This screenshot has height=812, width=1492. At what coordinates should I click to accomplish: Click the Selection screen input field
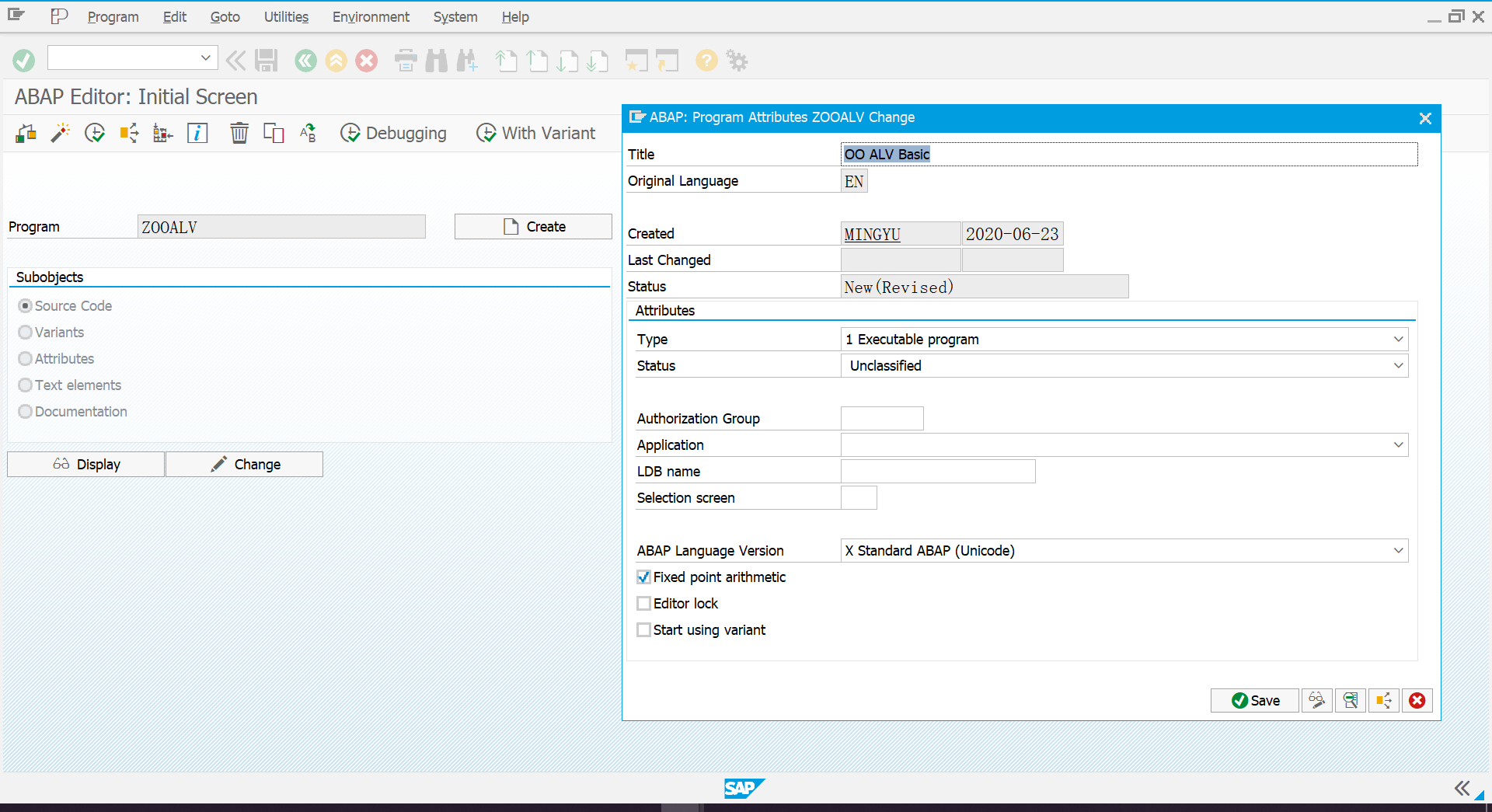pos(859,498)
